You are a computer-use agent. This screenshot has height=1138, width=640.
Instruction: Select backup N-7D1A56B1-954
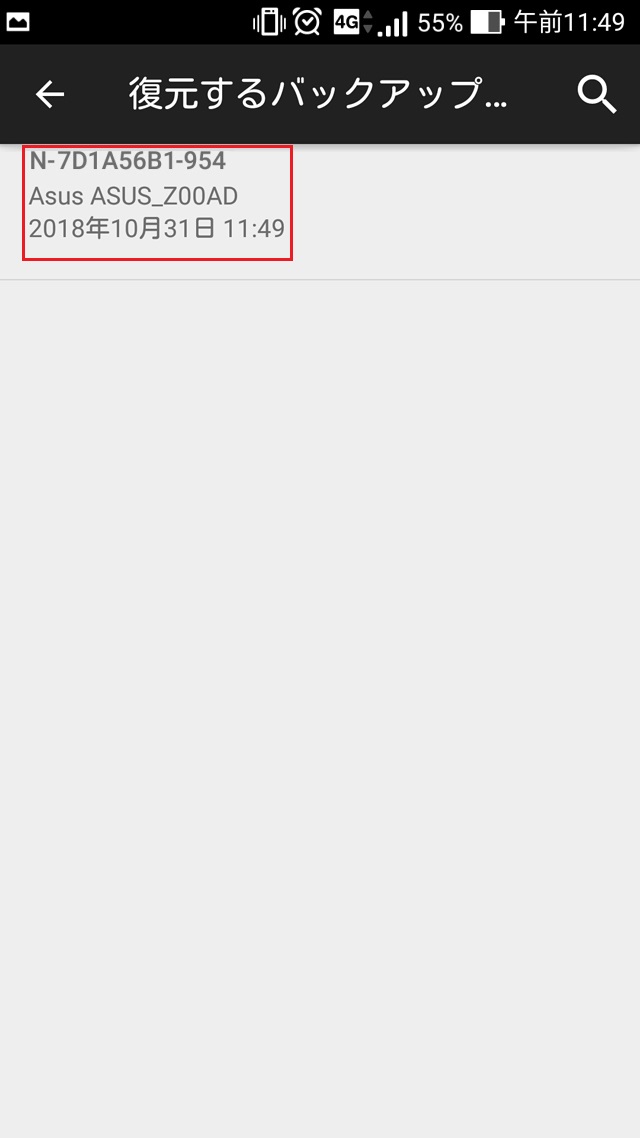click(x=157, y=202)
